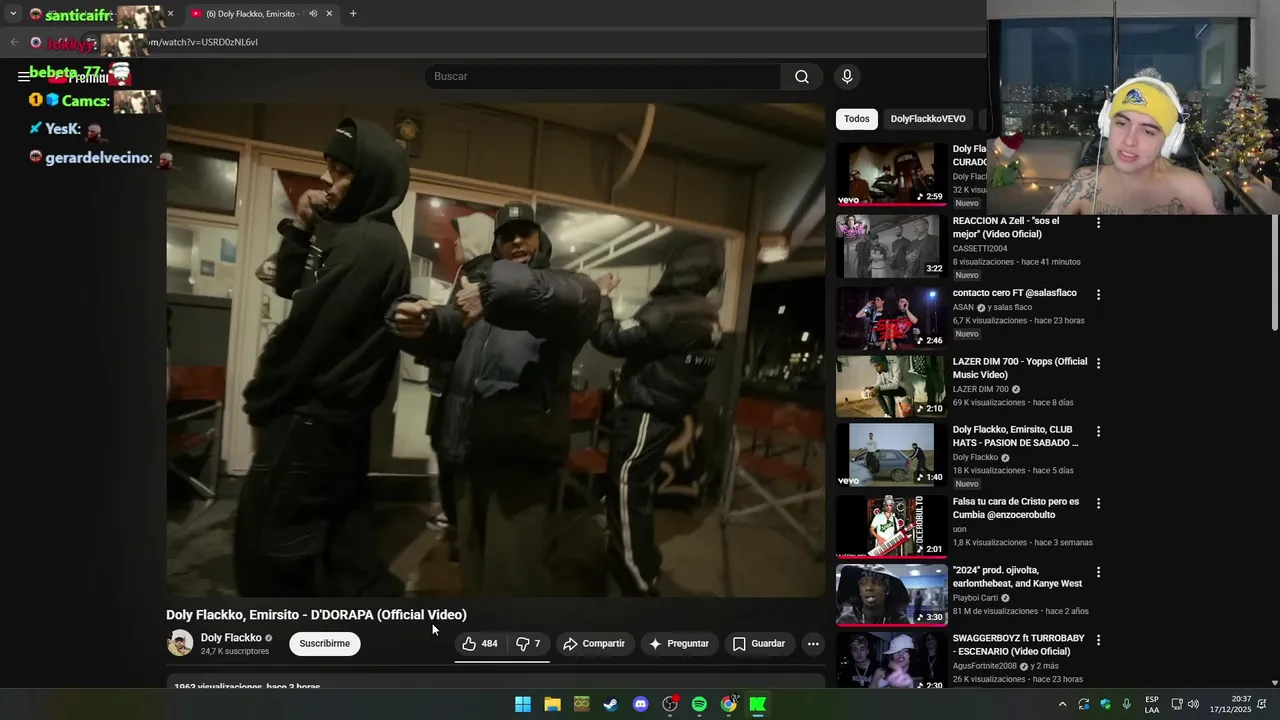
Task: Open Google Chrome from the taskbar
Action: (729, 705)
